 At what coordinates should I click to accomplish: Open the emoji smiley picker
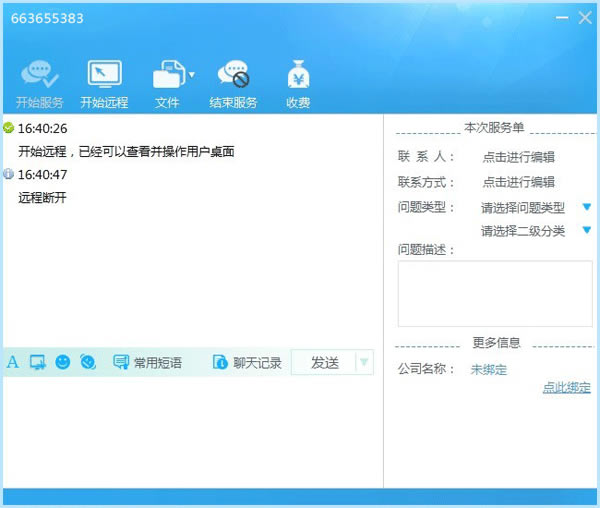[x=63, y=362]
